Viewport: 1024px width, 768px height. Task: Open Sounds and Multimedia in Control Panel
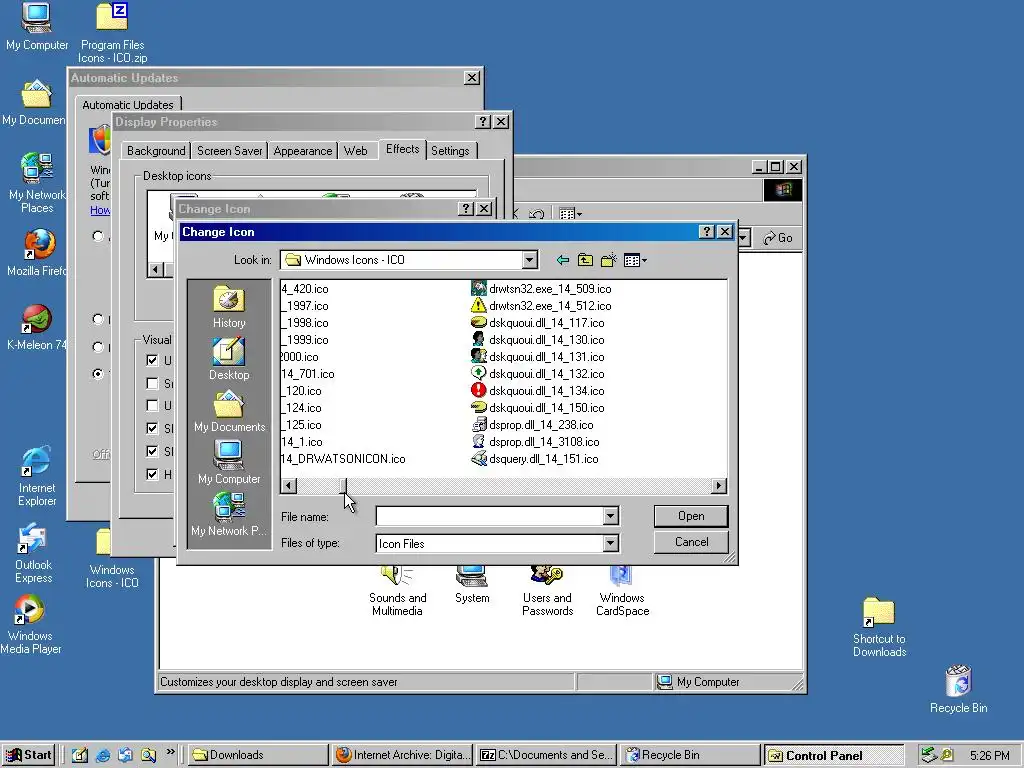[x=397, y=591]
